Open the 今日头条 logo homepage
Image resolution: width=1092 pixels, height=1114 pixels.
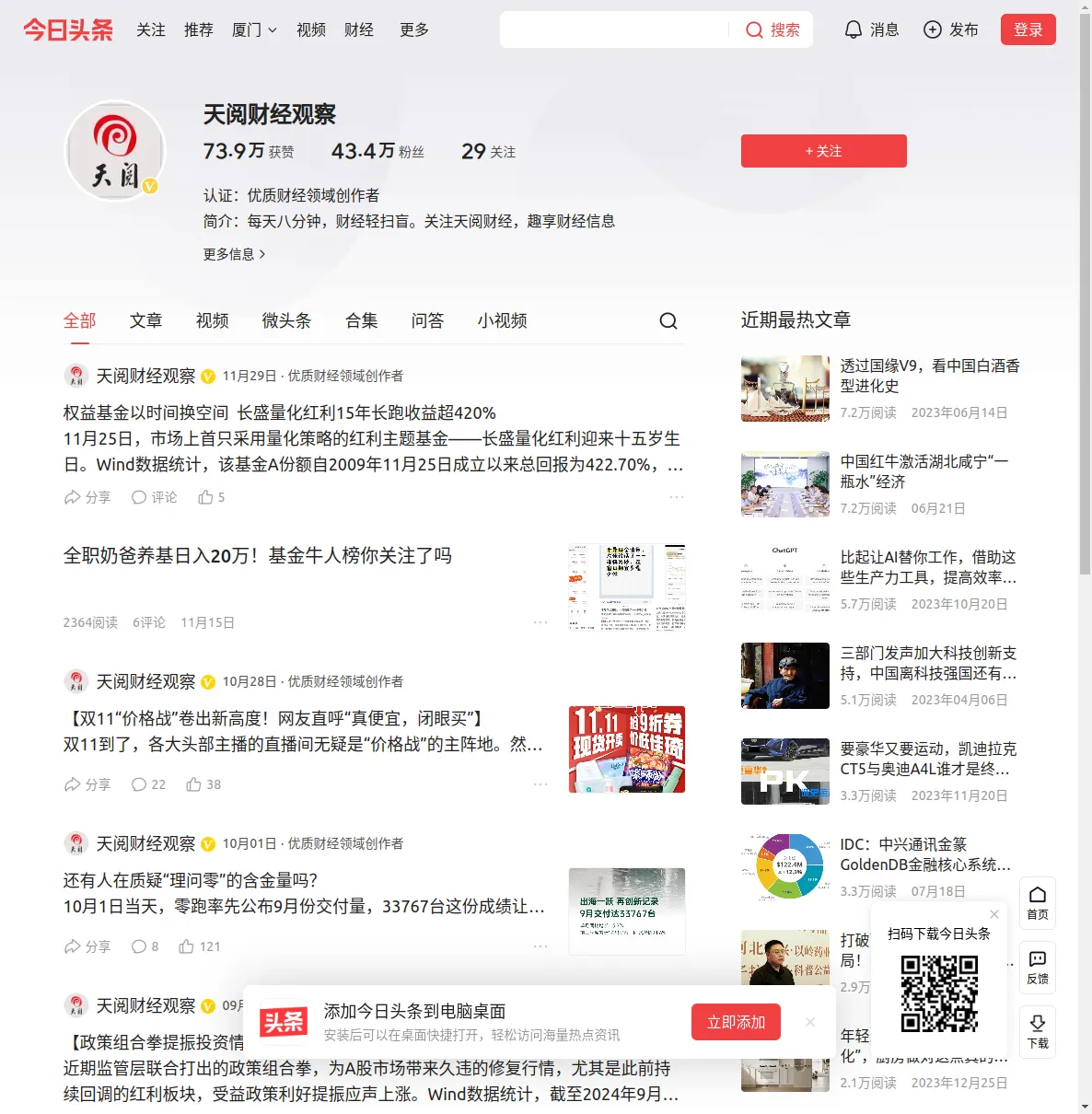68,29
